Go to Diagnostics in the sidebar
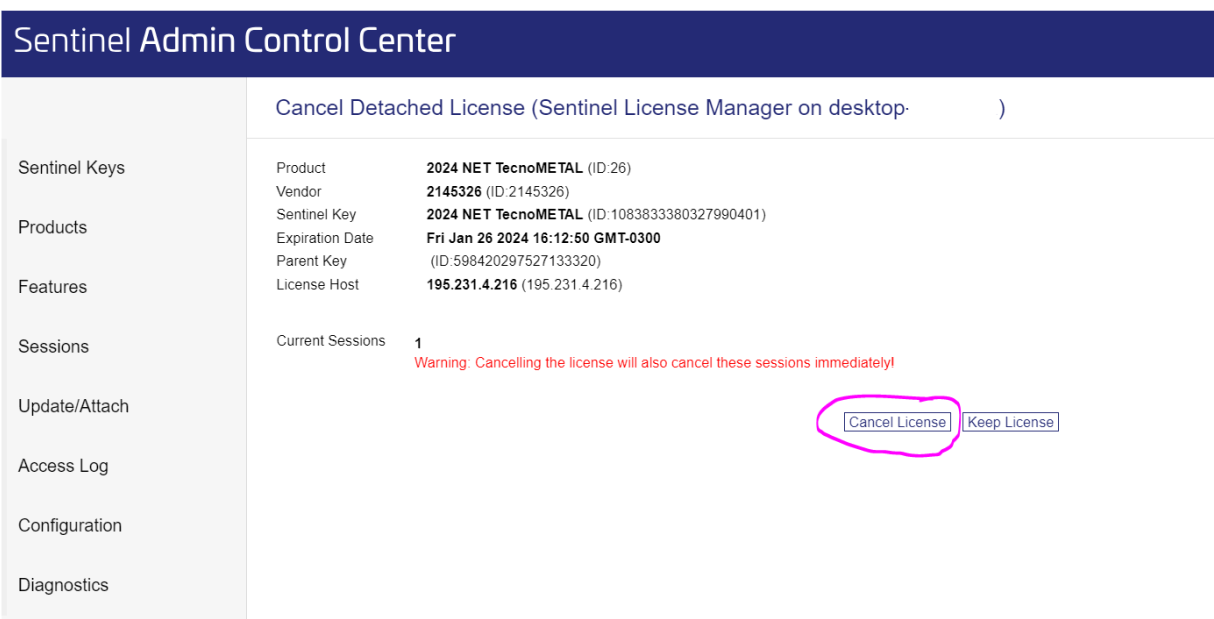 click(63, 585)
